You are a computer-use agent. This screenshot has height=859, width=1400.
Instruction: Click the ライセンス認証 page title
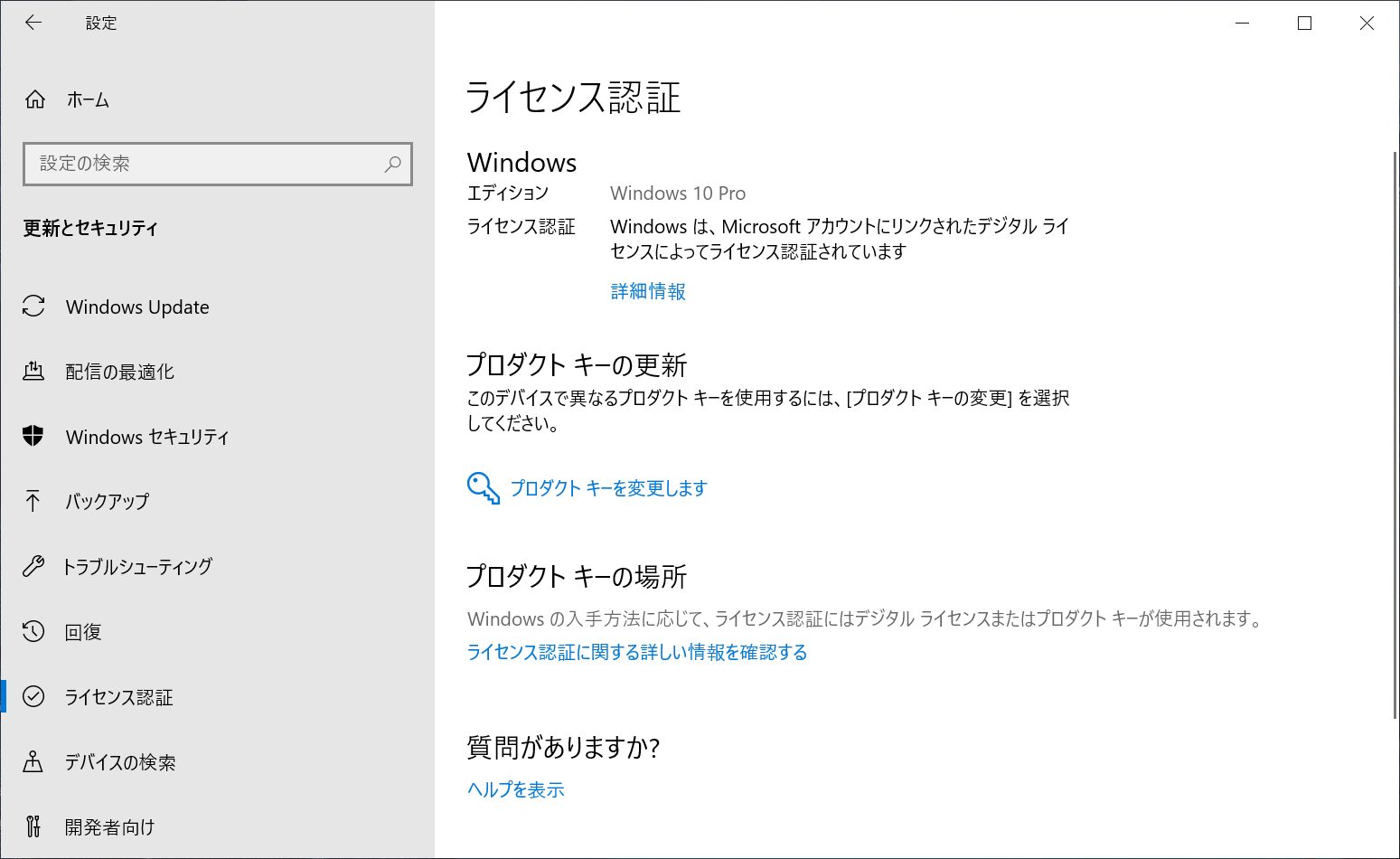(x=573, y=97)
